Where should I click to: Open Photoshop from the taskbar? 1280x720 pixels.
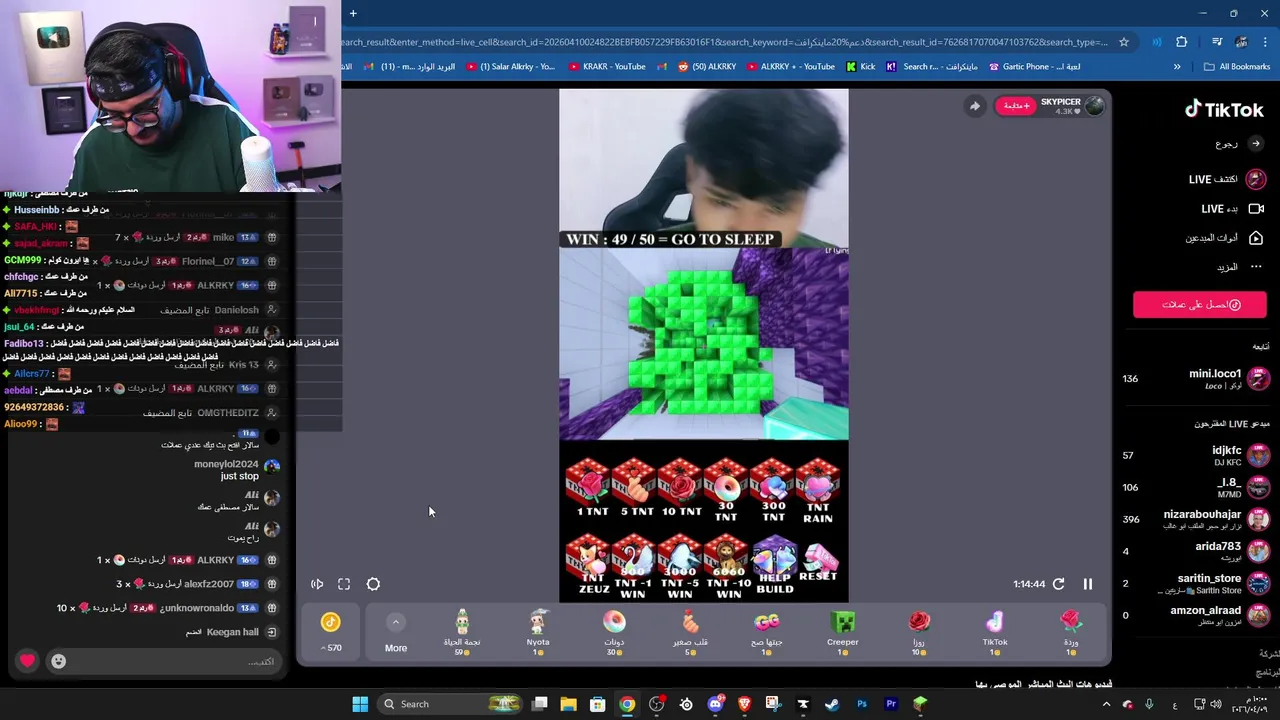(861, 704)
